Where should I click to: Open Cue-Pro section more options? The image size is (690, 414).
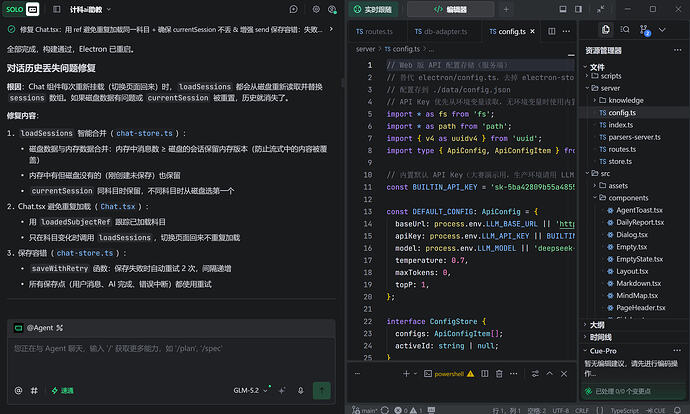[x=677, y=351]
